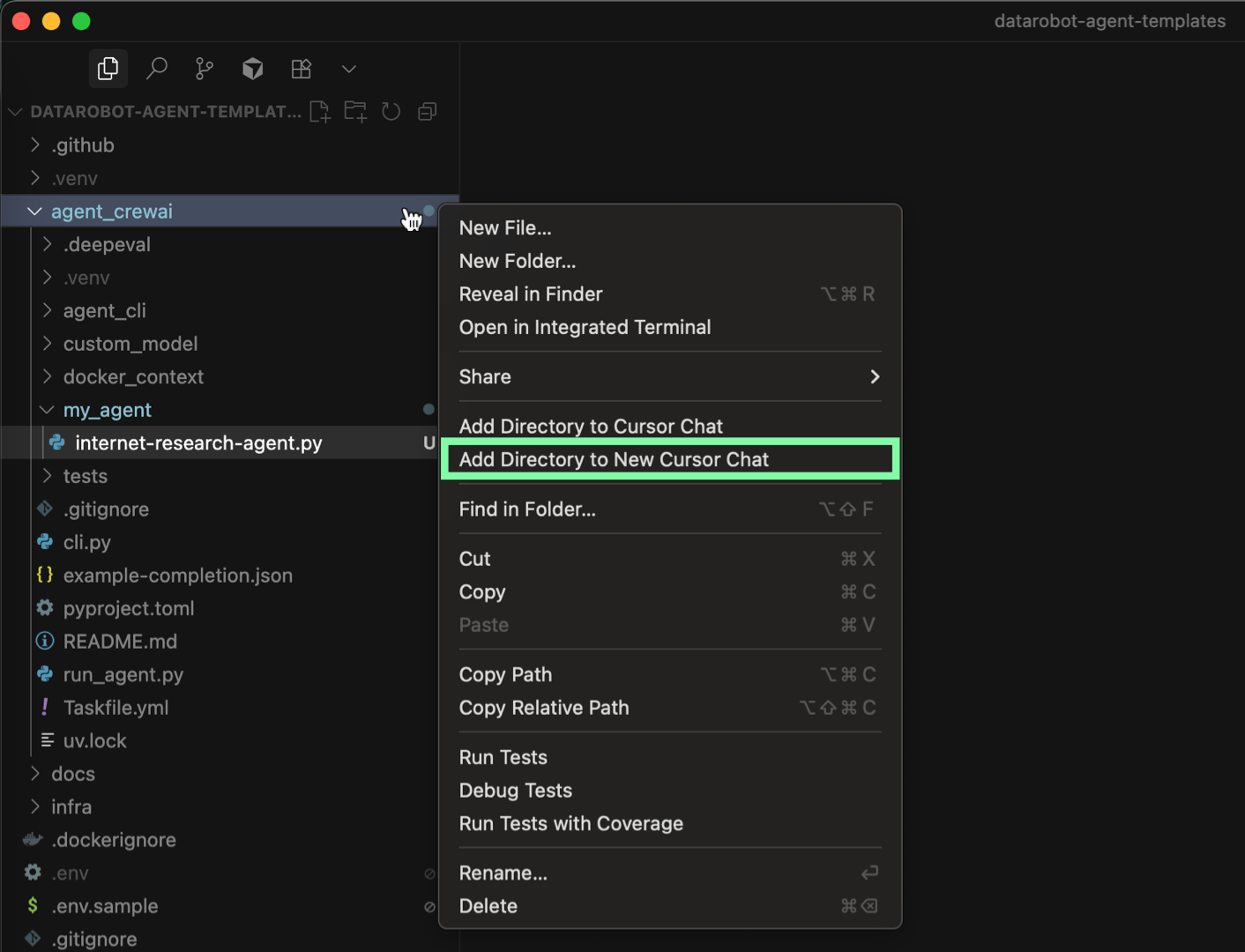The height and width of the screenshot is (952, 1245).
Task: Expand the .github folder
Action: pyautogui.click(x=82, y=145)
